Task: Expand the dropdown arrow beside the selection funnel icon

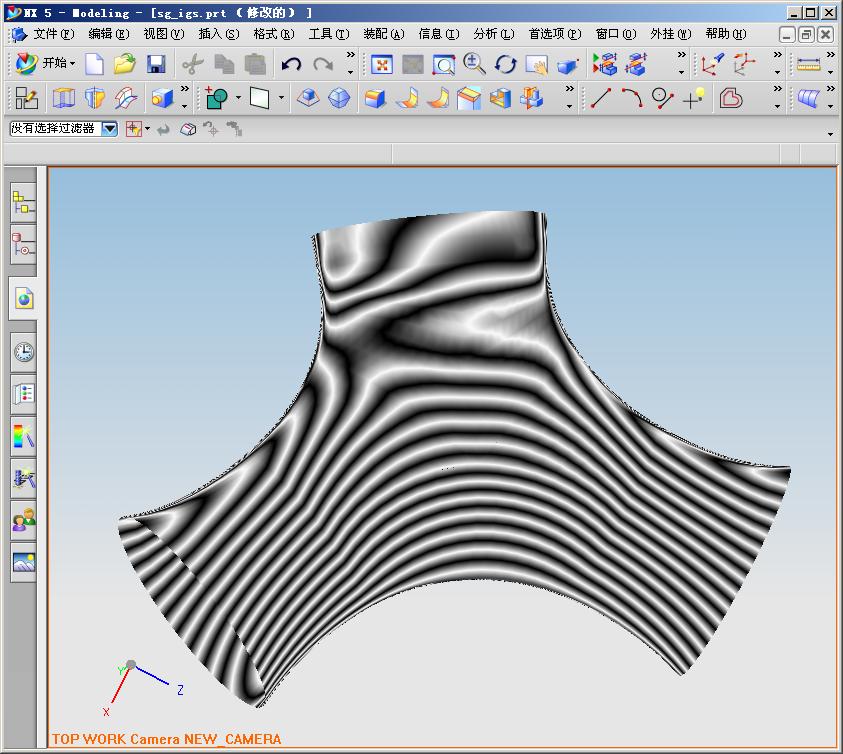Action: (147, 129)
